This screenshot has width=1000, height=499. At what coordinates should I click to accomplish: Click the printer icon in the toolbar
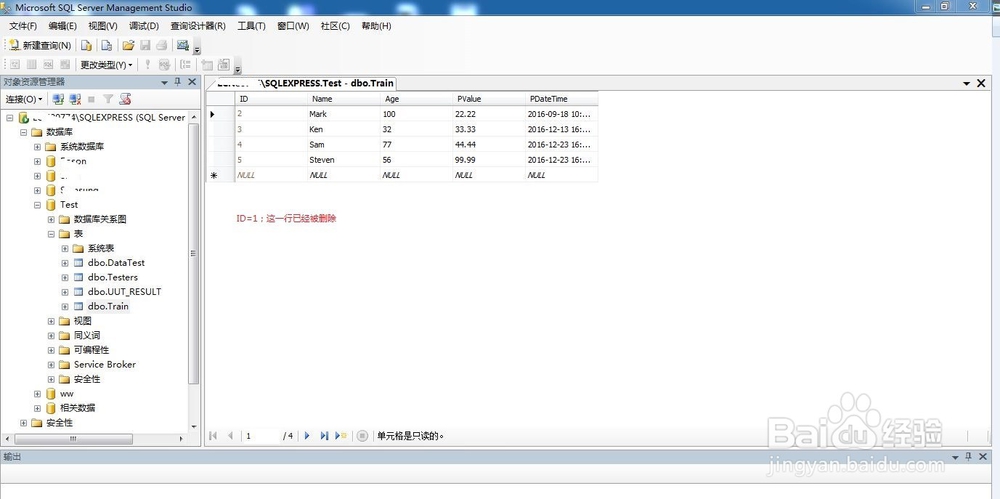162,45
